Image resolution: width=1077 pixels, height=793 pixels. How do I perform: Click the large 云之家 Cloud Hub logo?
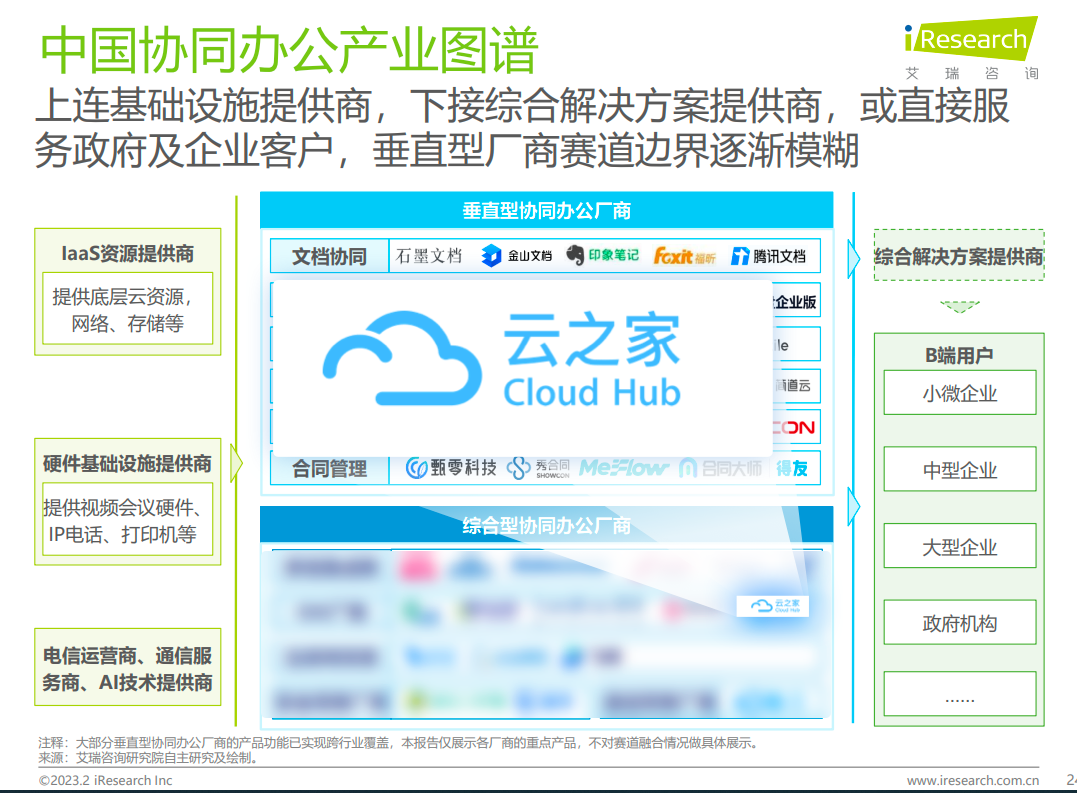click(502, 359)
